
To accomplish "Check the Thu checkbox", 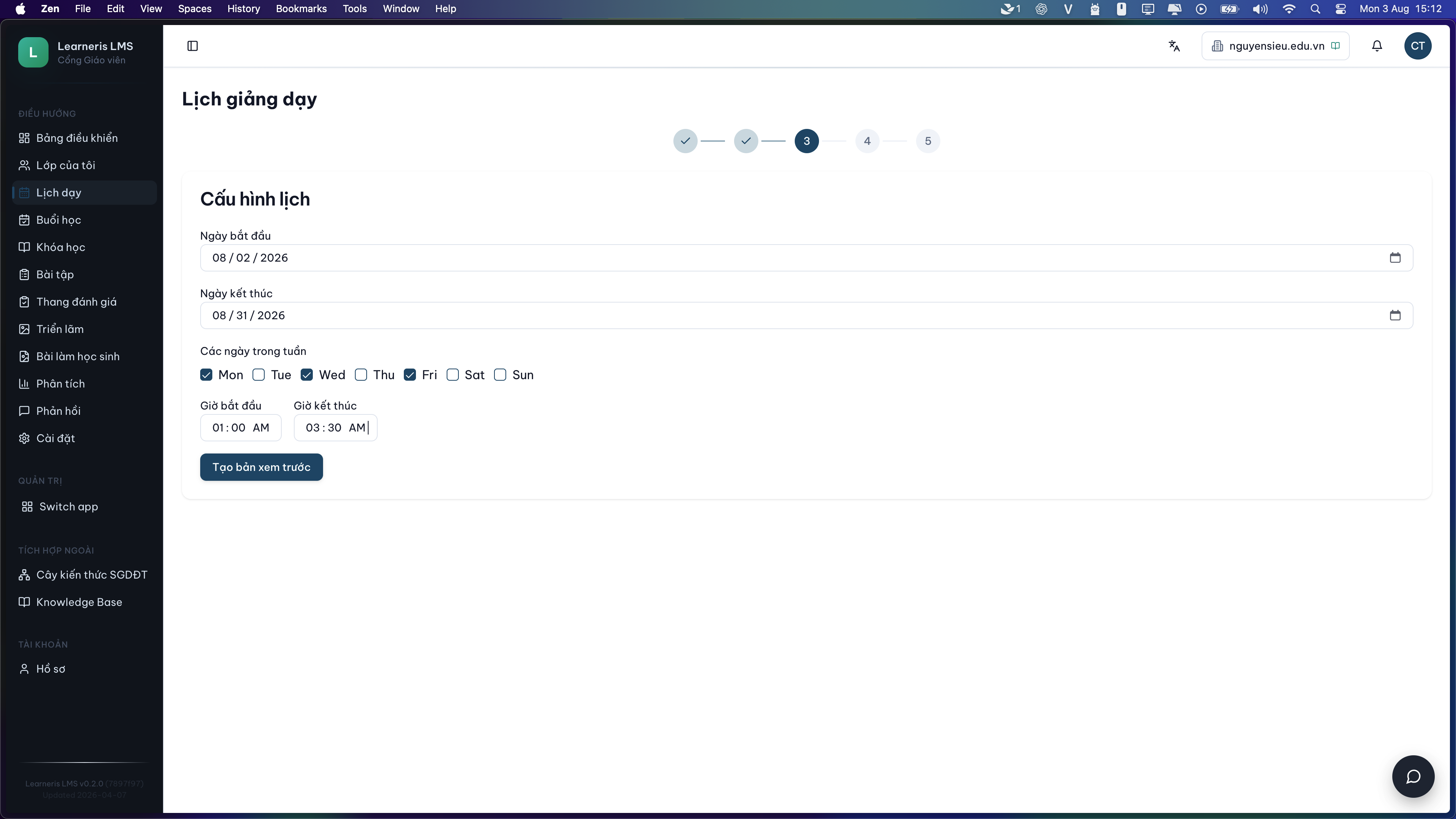I will point(361,375).
